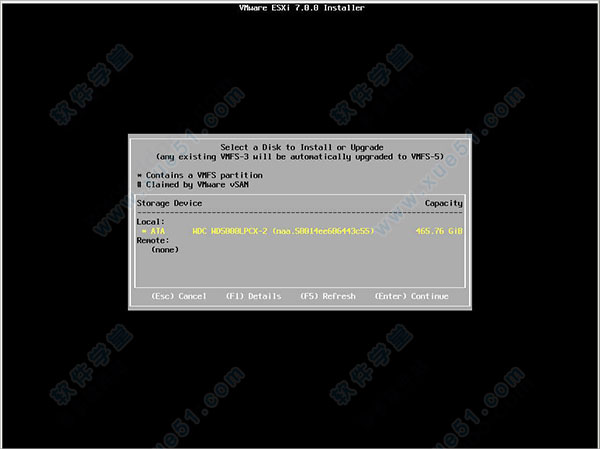Click the 'Claimed by VMware vSAN' legend line
600x449 pixels.
[193, 184]
